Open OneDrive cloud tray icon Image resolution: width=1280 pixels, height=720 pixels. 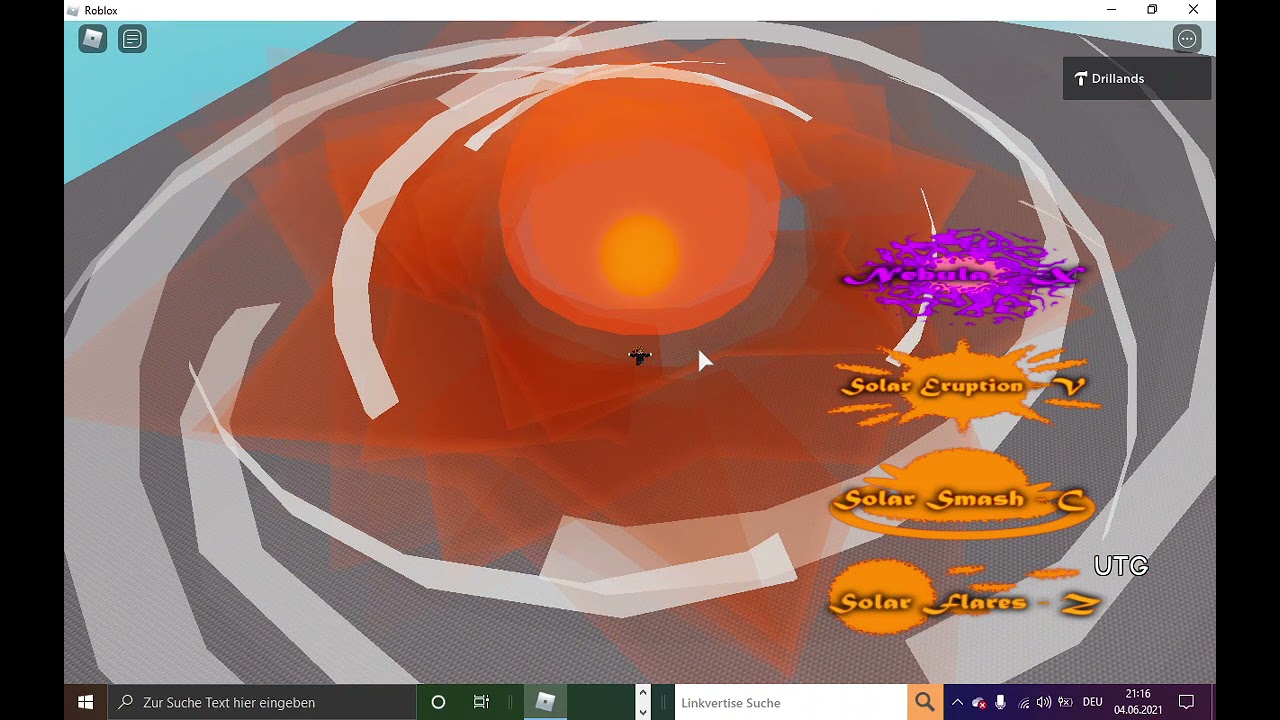pos(979,703)
